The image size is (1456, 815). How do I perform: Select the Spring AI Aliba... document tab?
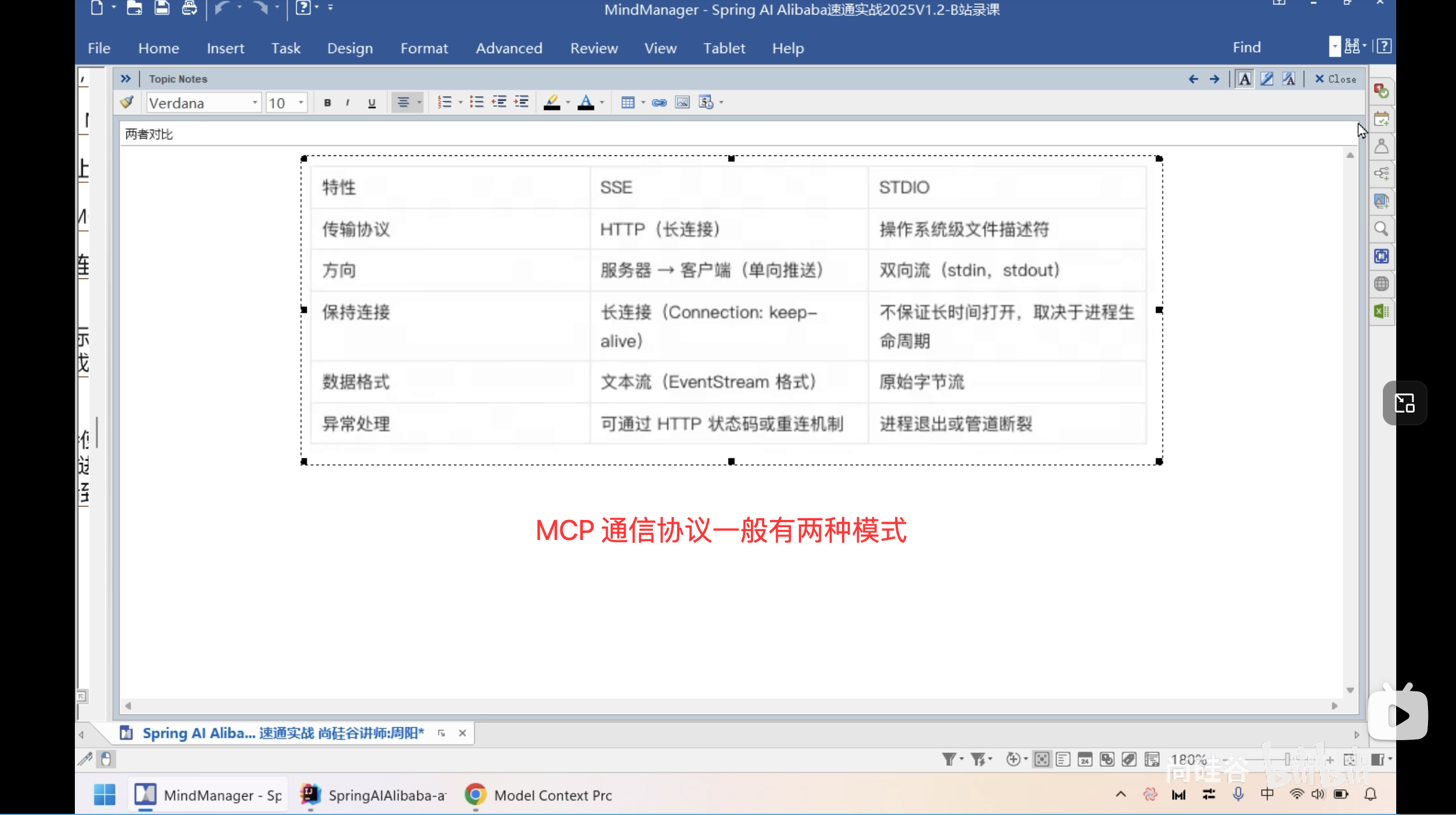pos(283,733)
